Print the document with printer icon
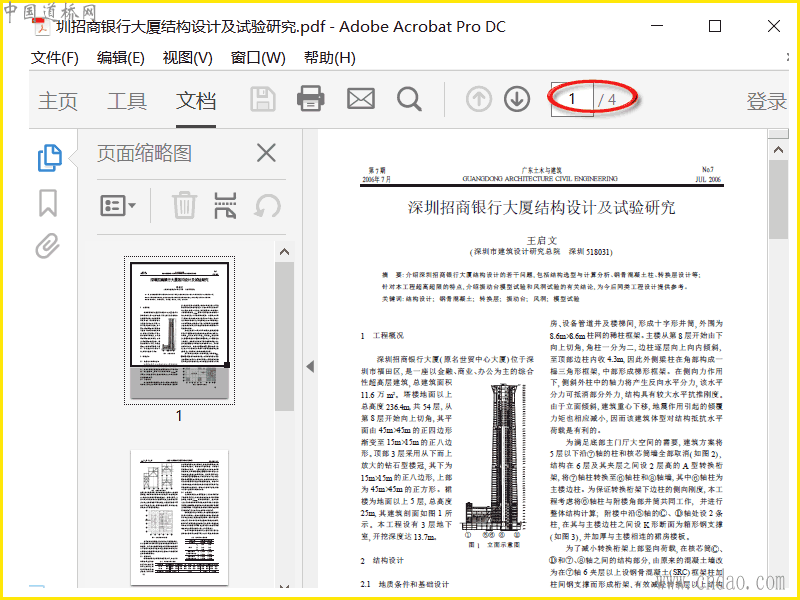This screenshot has width=800, height=600. (x=311, y=98)
